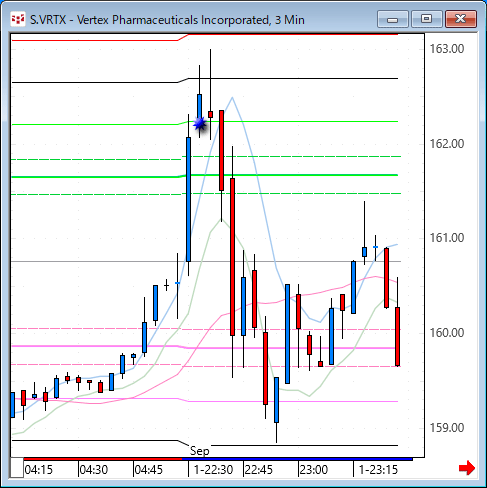Select the last red candle at right edge
This screenshot has width=487, height=488.
click(x=398, y=337)
